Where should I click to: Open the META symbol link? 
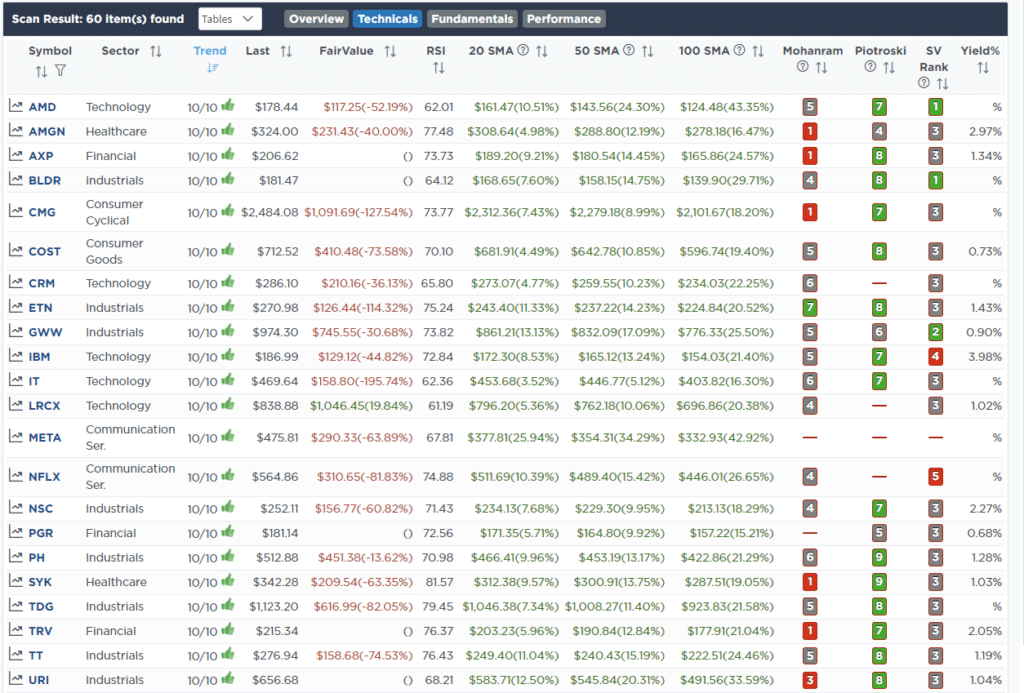45,438
